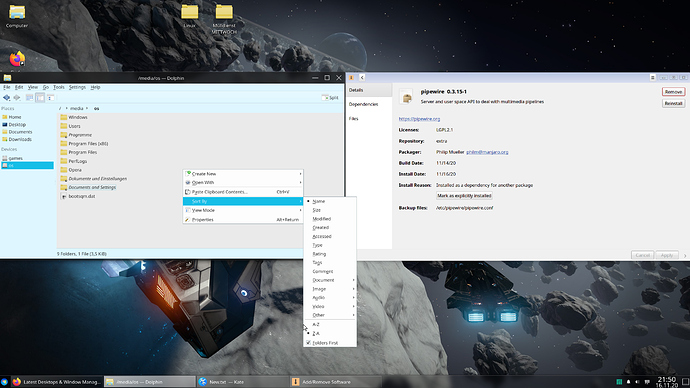
Task: Open the Windows folder icon
Action: pyautogui.click(x=64, y=117)
